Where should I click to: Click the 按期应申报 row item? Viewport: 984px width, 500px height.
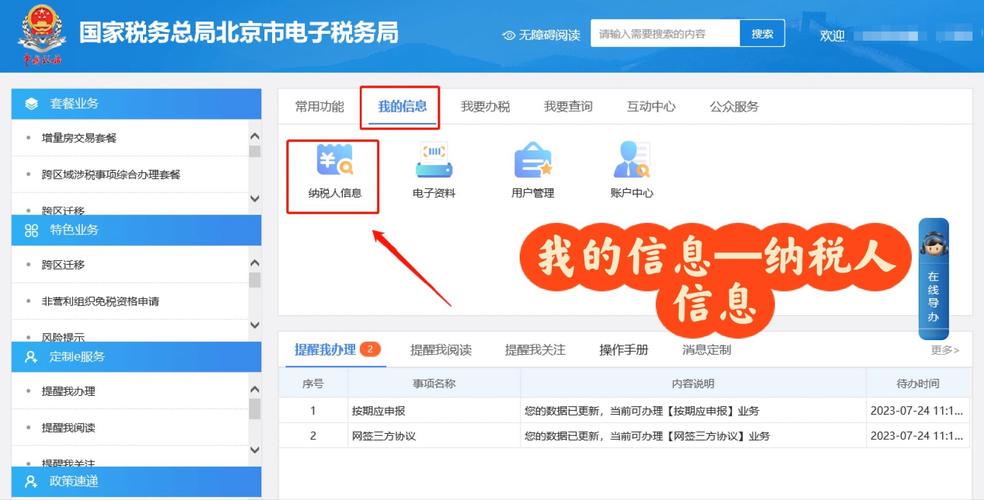point(378,412)
